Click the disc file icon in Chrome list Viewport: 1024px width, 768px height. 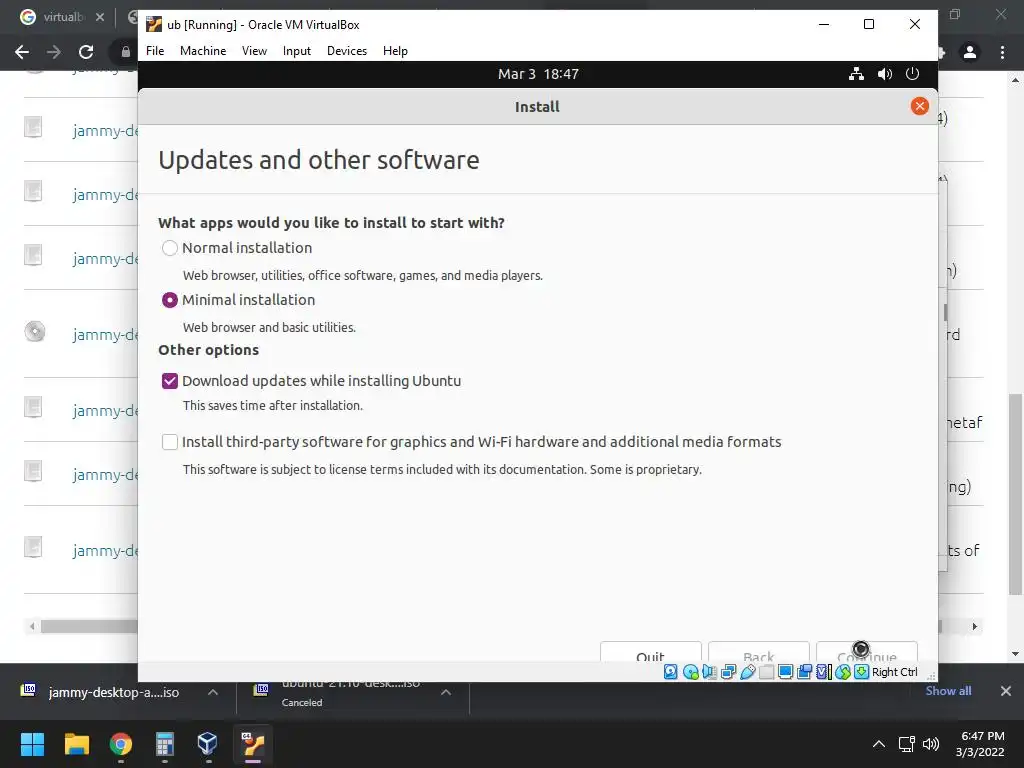pyautogui.click(x=35, y=332)
